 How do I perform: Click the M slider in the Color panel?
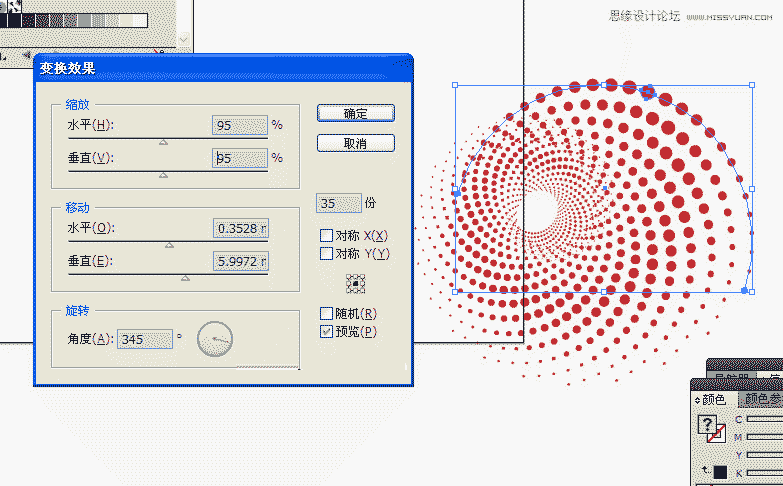point(765,437)
